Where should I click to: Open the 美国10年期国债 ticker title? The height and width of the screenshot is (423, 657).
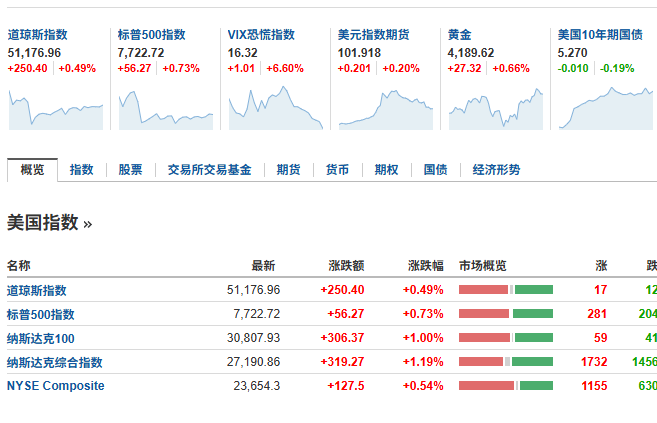click(600, 34)
